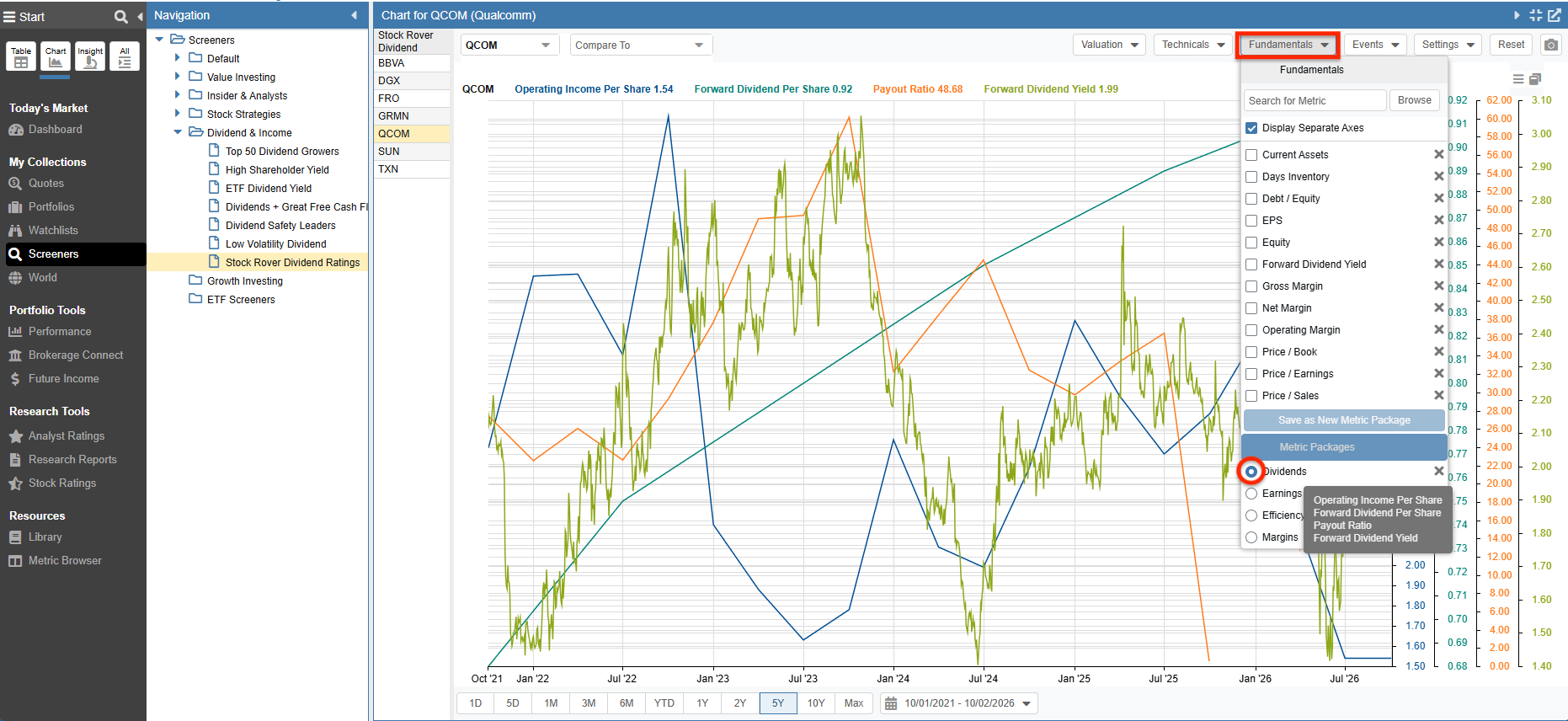Click the camera snapshot icon
The image size is (1568, 721).
pyautogui.click(x=1551, y=45)
